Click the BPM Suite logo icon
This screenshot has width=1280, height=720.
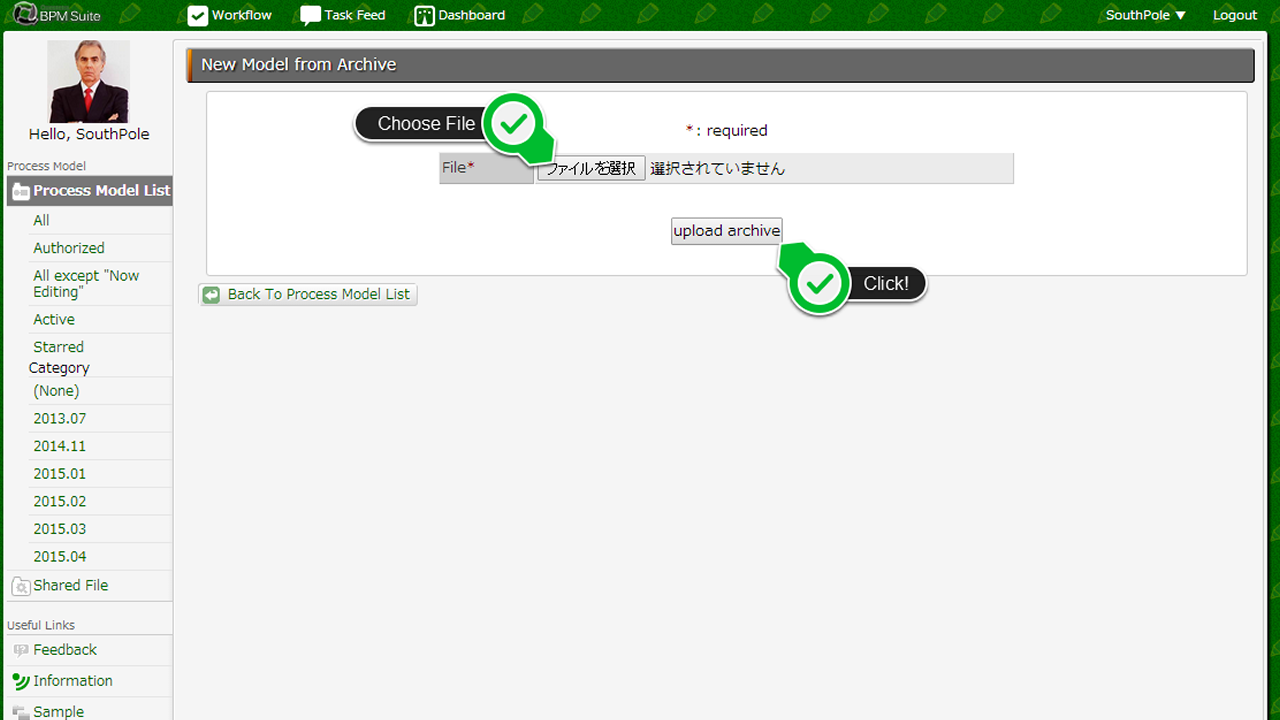pyautogui.click(x=25, y=14)
